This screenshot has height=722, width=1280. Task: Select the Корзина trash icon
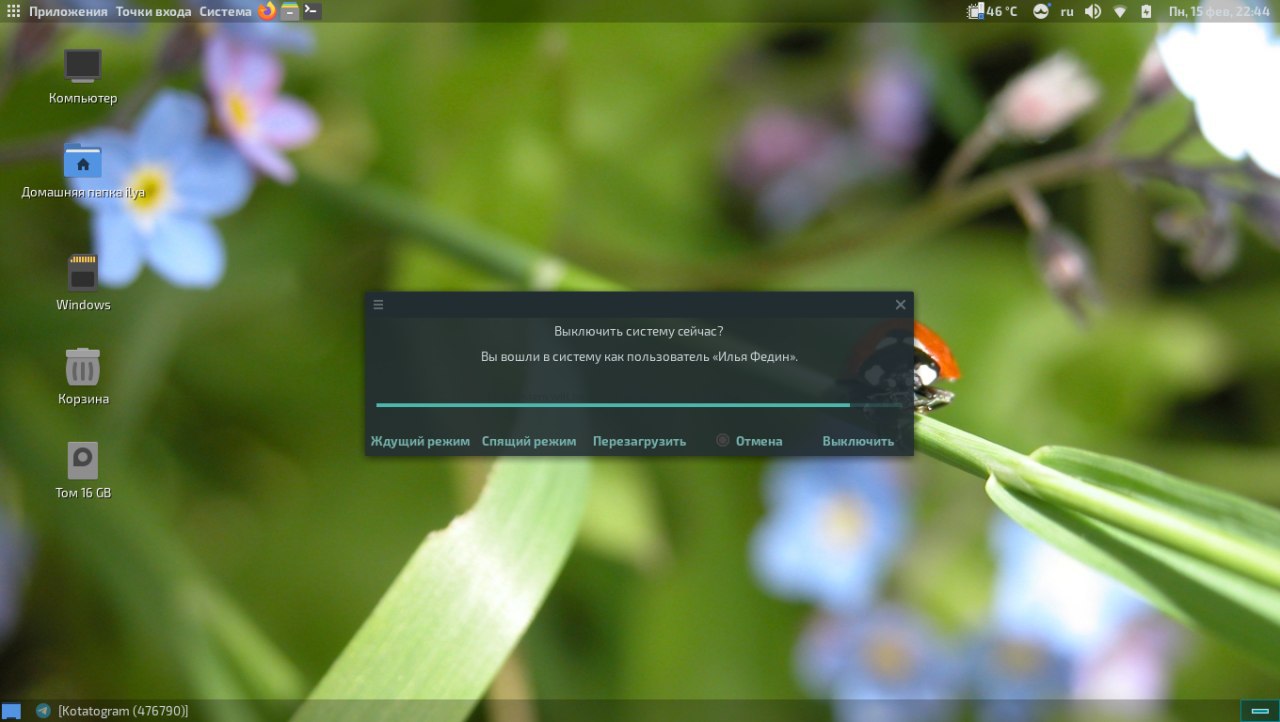click(83, 377)
